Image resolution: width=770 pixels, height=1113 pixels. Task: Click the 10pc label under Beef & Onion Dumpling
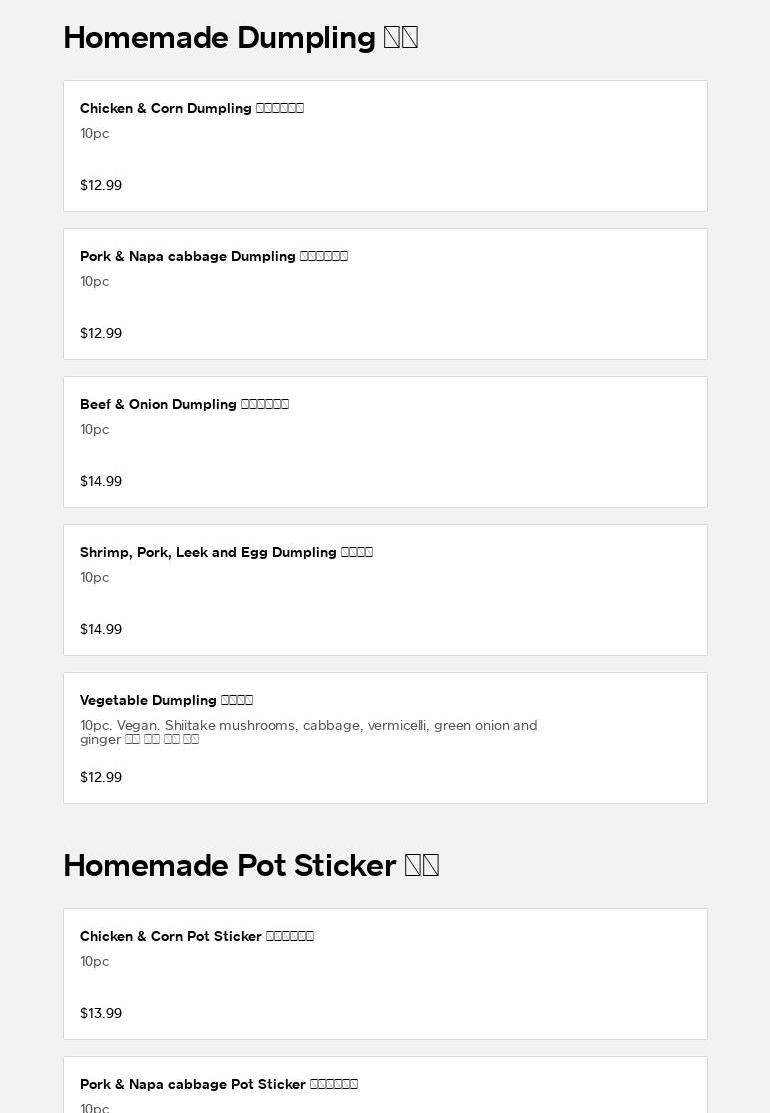(x=95, y=429)
